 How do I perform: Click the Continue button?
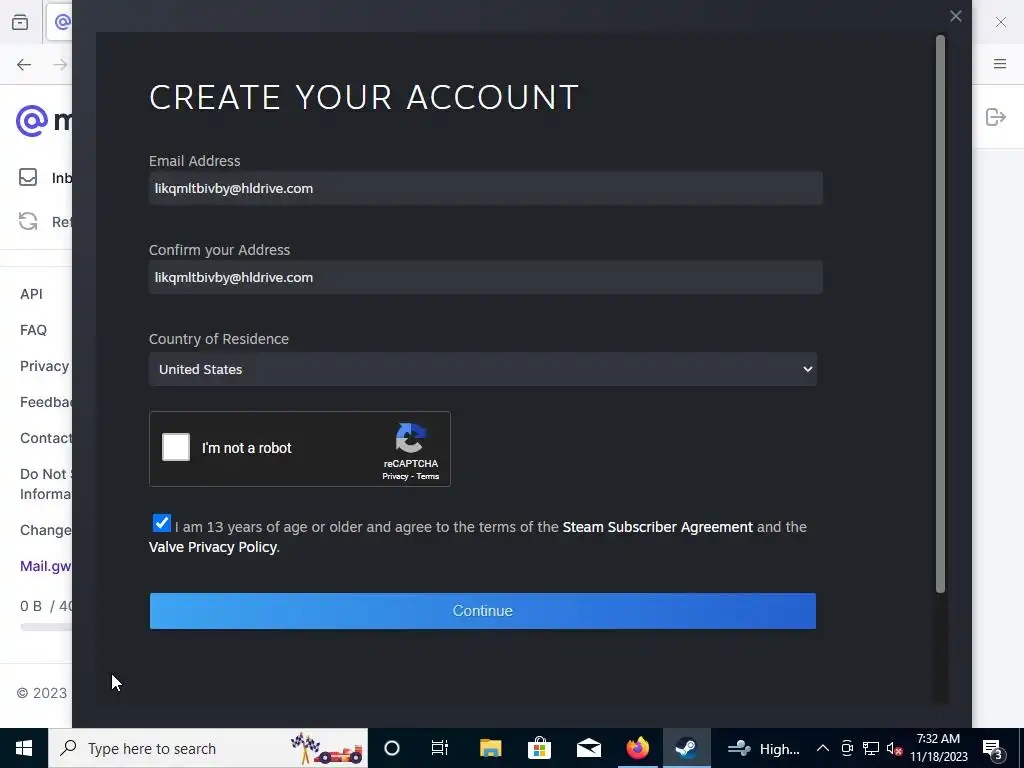[x=483, y=611]
